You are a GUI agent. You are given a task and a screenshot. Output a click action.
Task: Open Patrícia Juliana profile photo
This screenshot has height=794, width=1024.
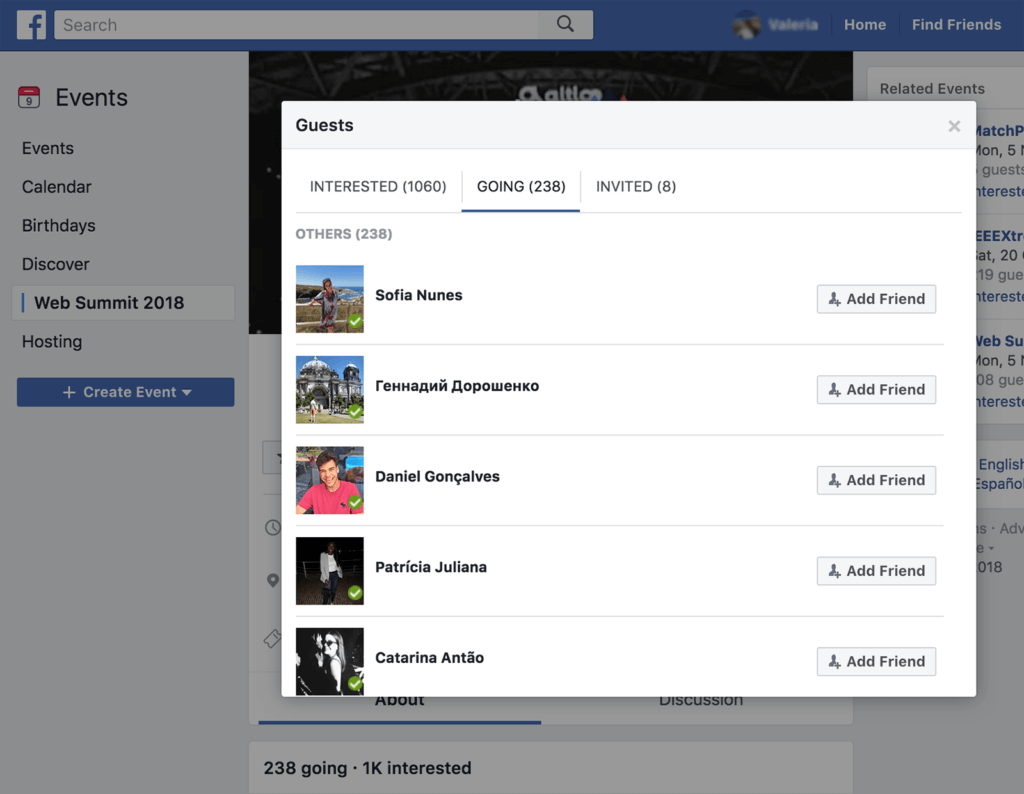pyautogui.click(x=330, y=571)
